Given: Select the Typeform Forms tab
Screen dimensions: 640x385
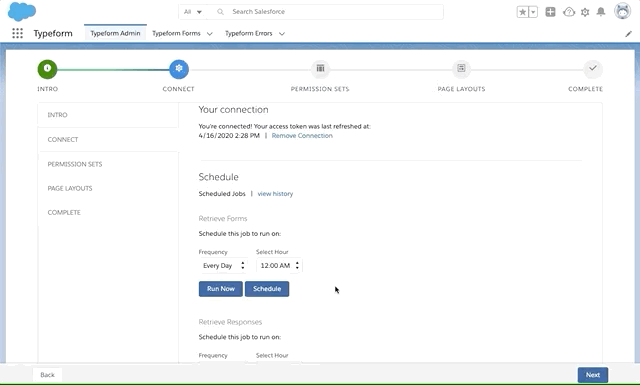Looking at the screenshot, I should click(x=176, y=33).
